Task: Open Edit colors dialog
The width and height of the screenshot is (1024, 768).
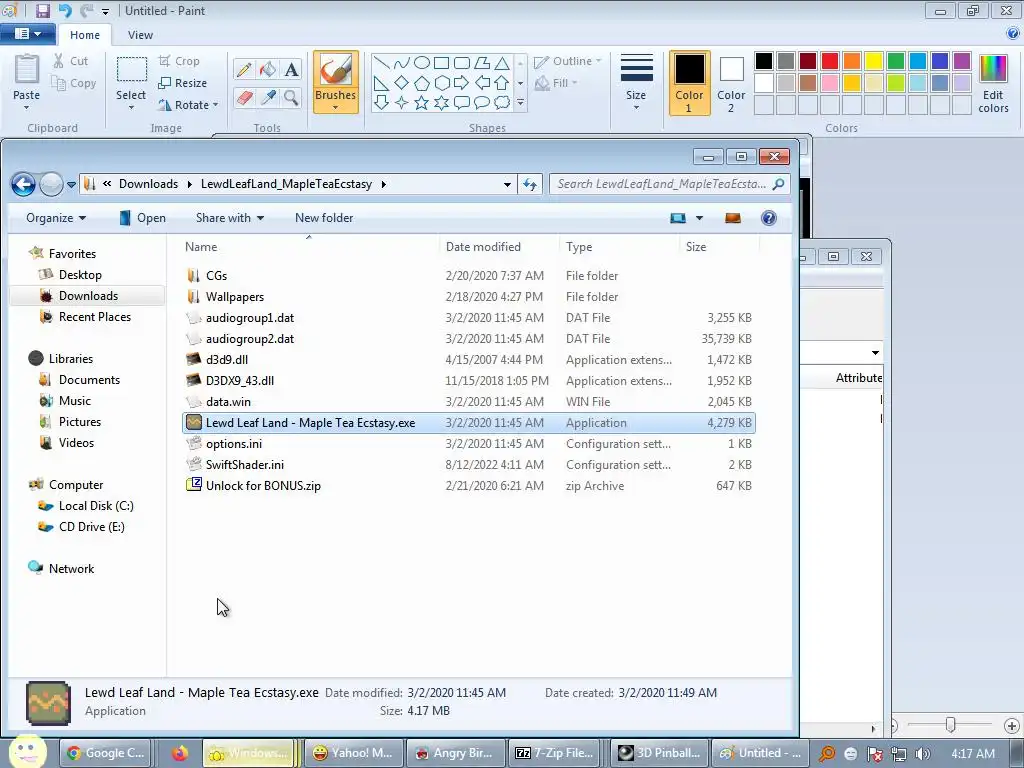Action: tap(993, 84)
